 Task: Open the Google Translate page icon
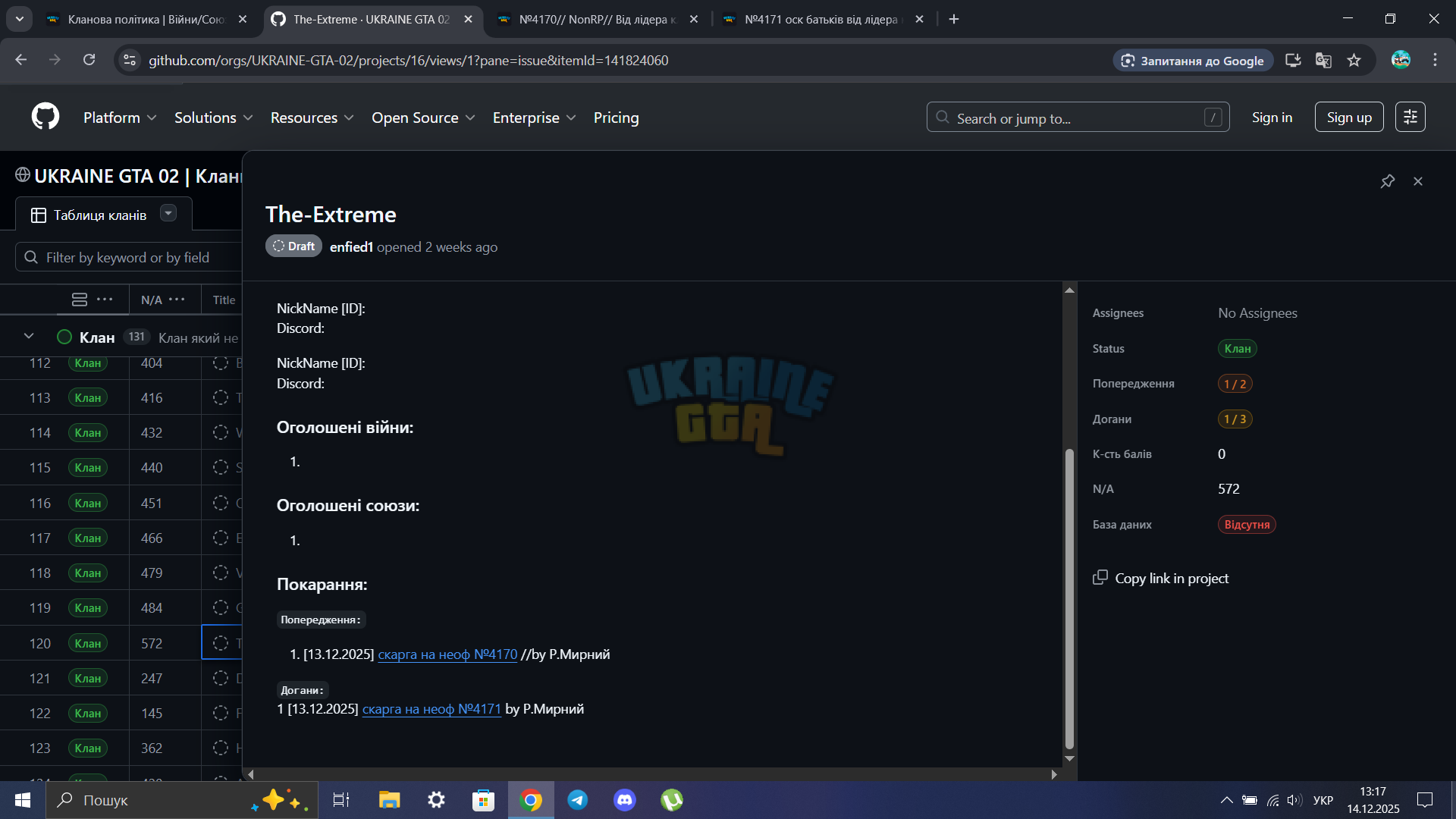[1324, 60]
